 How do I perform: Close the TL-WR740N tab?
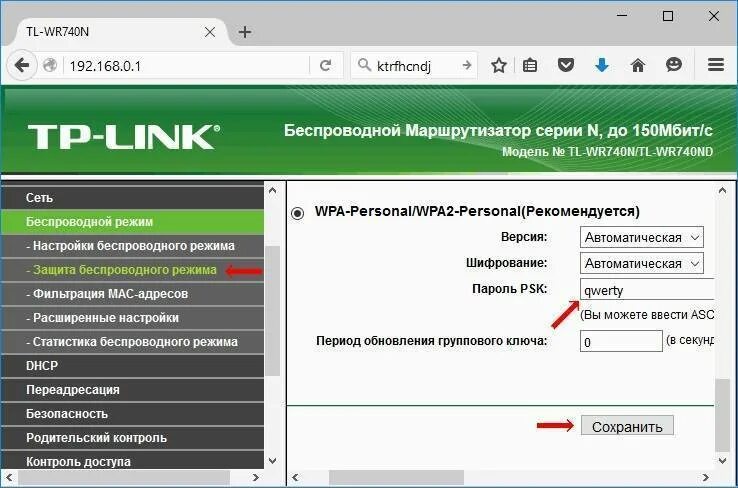coord(210,32)
